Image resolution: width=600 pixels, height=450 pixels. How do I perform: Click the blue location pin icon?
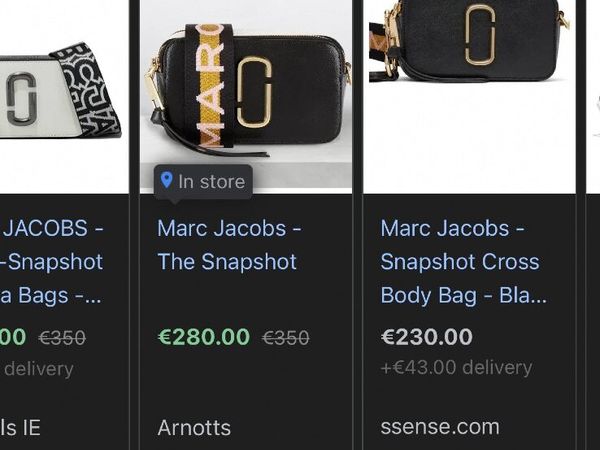(x=166, y=180)
